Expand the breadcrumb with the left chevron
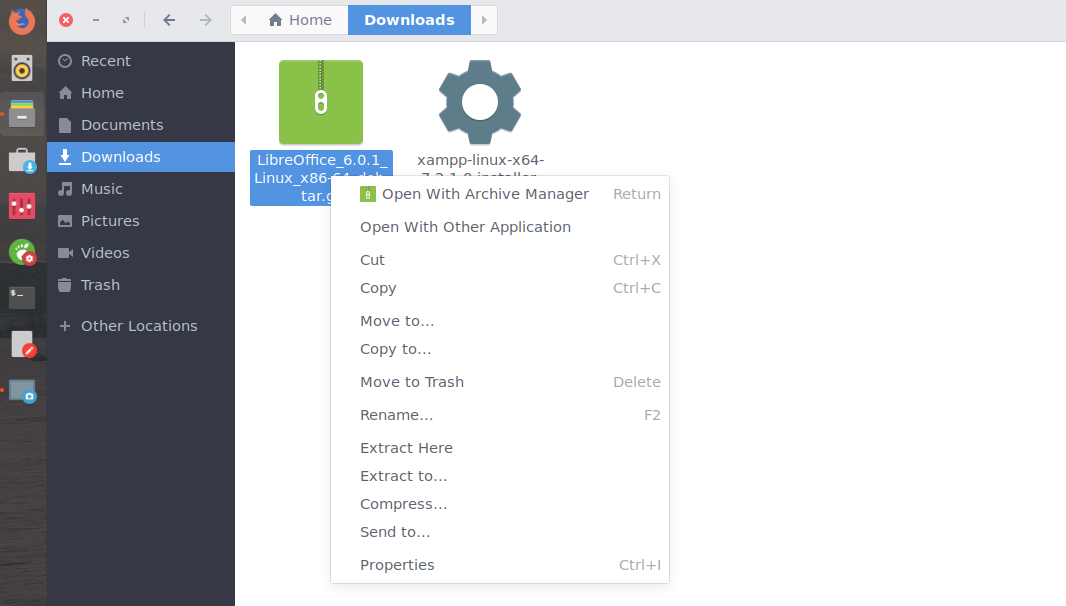The image size is (1066, 606). coord(243,19)
